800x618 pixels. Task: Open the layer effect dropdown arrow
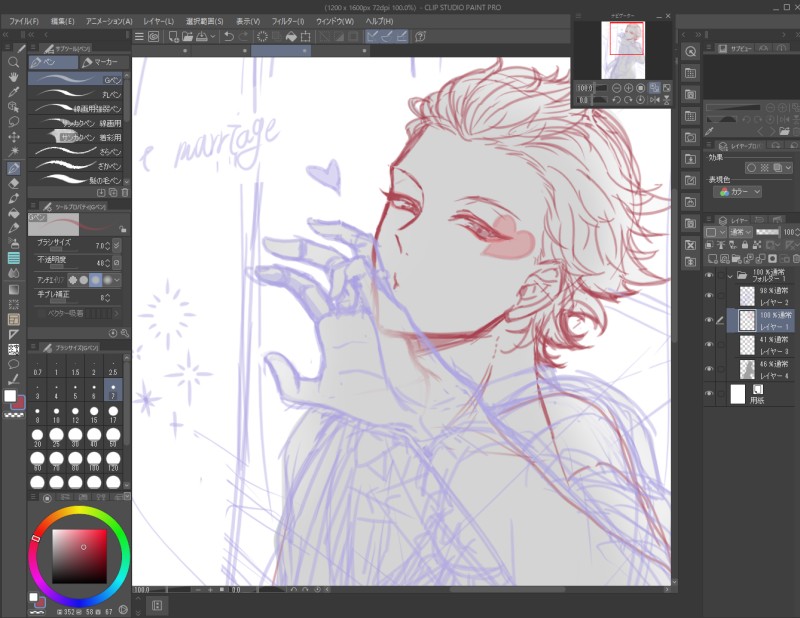pos(788,168)
